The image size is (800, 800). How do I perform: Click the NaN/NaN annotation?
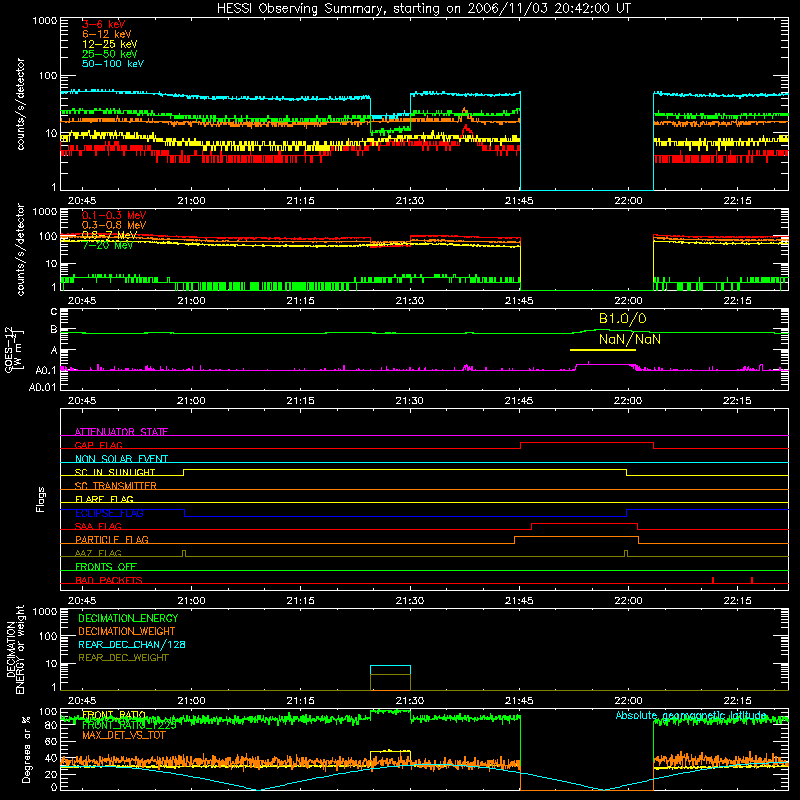pos(629,339)
